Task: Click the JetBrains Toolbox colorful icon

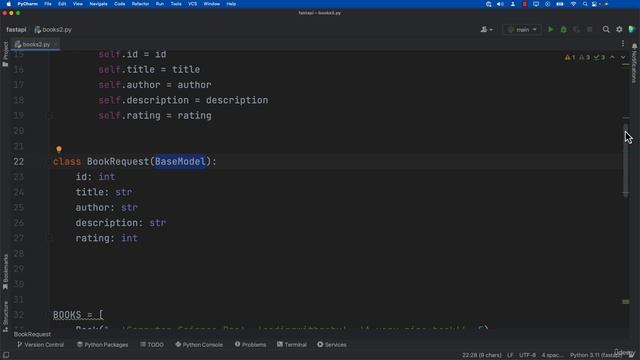Action: (632, 29)
